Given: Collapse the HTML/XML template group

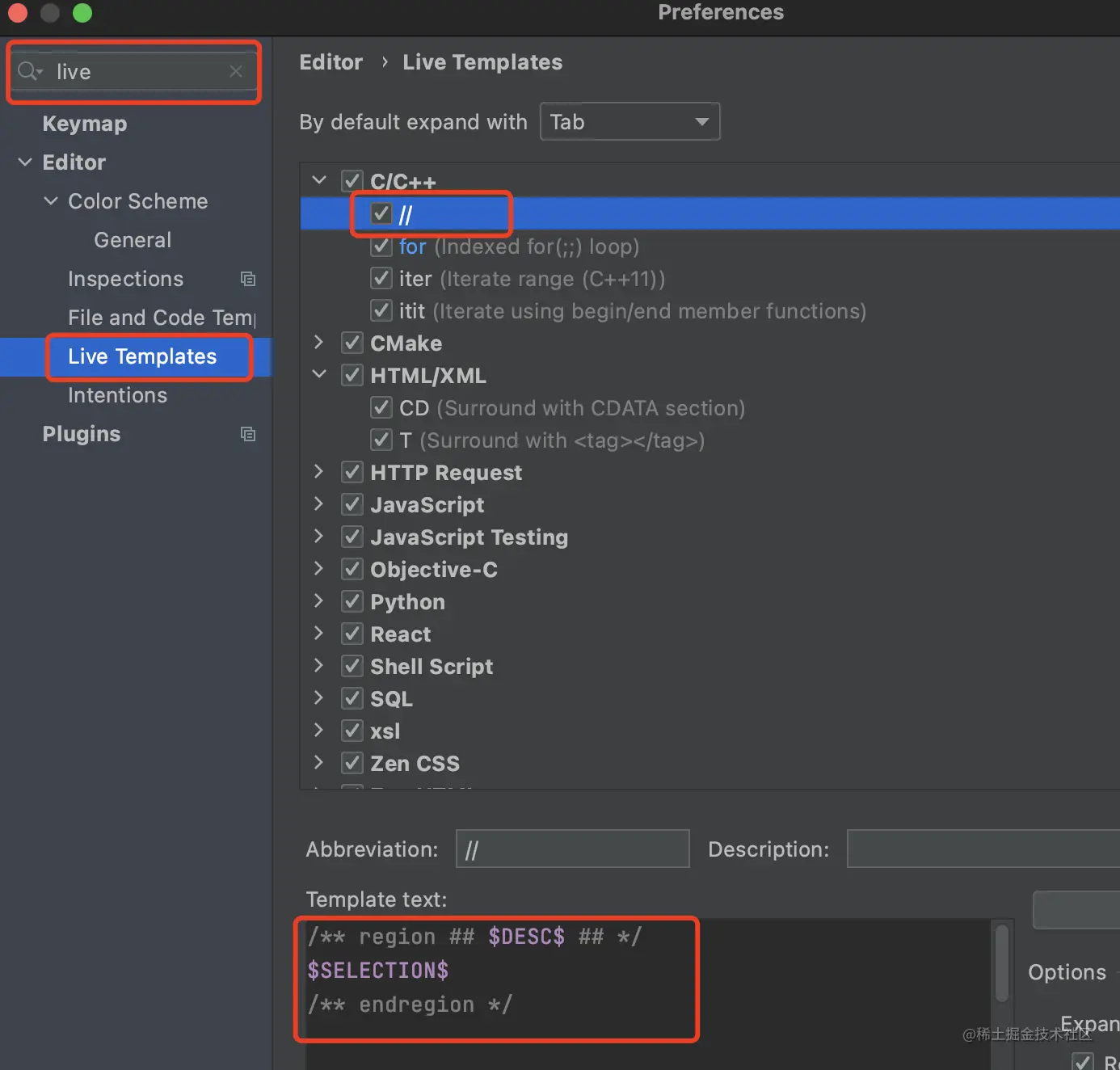Looking at the screenshot, I should pyautogui.click(x=318, y=374).
